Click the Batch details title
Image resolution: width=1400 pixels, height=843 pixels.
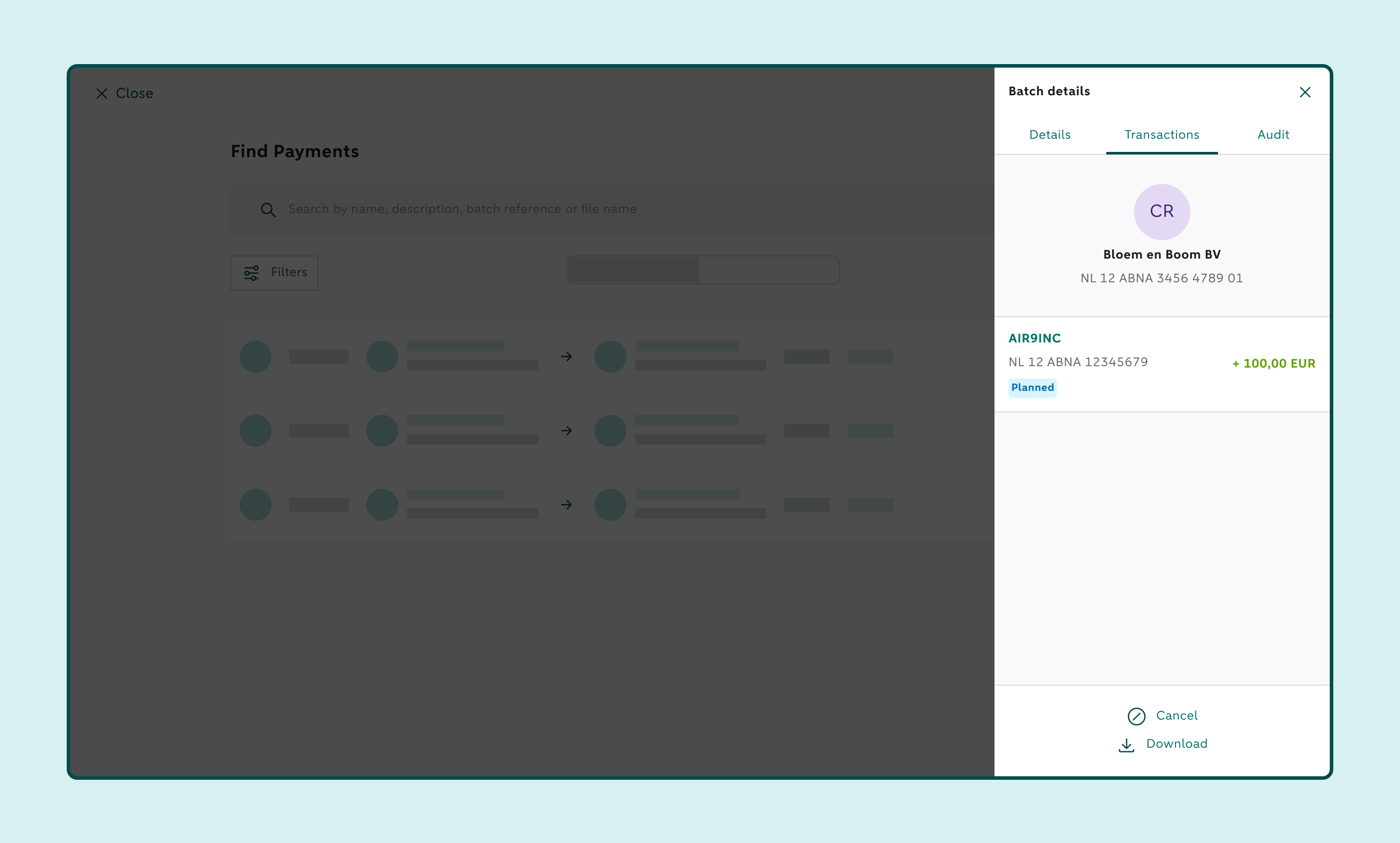(x=1049, y=91)
